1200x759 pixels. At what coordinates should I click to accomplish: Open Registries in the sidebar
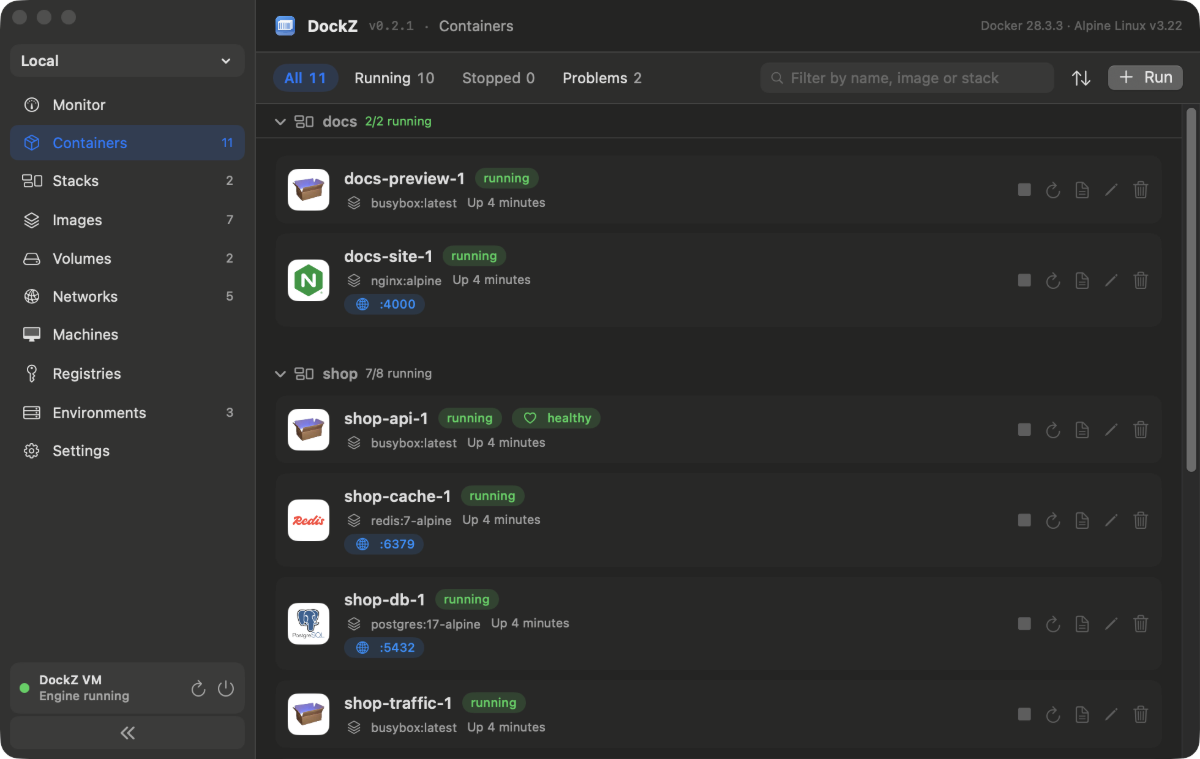pyautogui.click(x=127, y=374)
